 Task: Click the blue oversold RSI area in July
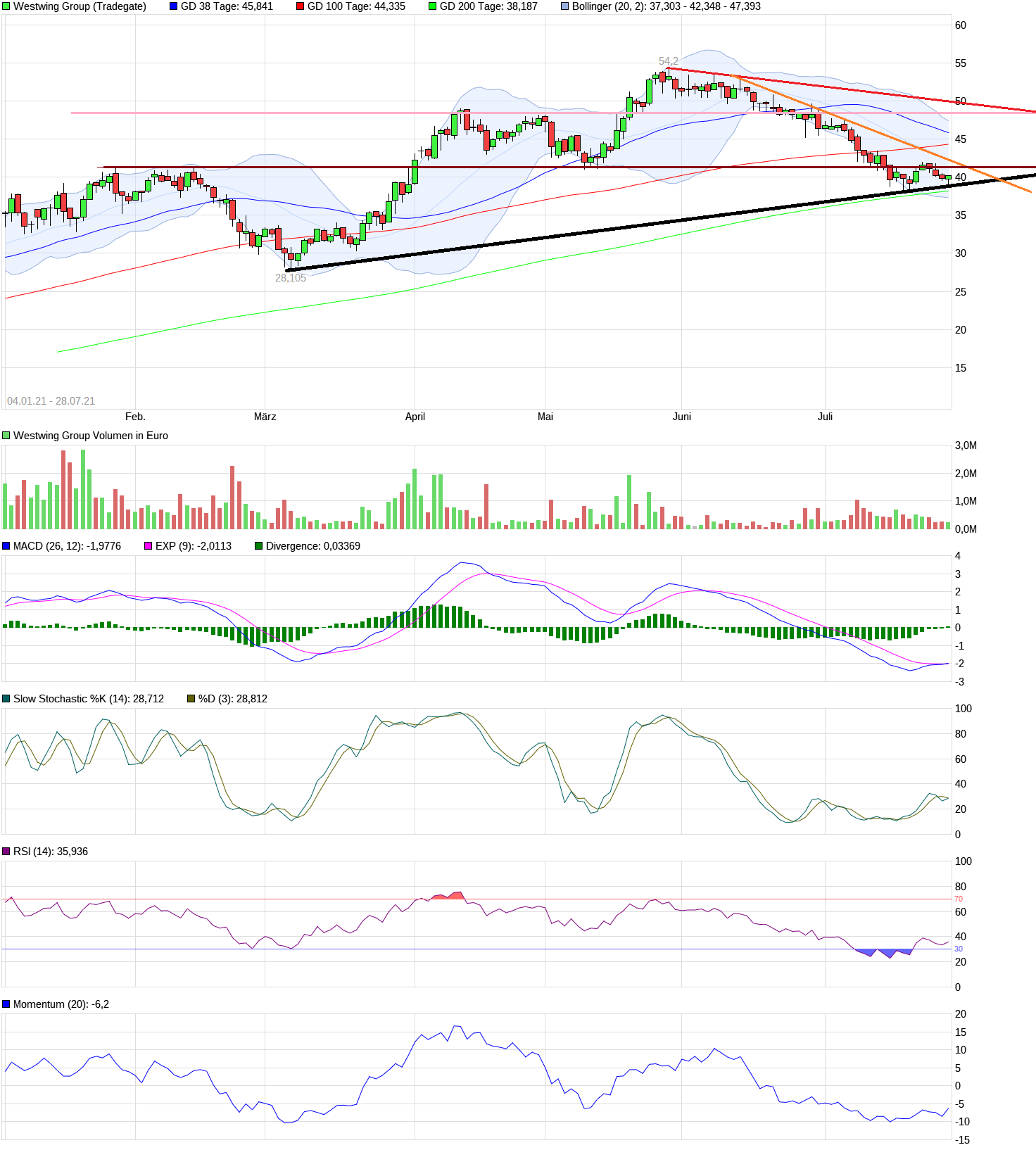(x=883, y=953)
